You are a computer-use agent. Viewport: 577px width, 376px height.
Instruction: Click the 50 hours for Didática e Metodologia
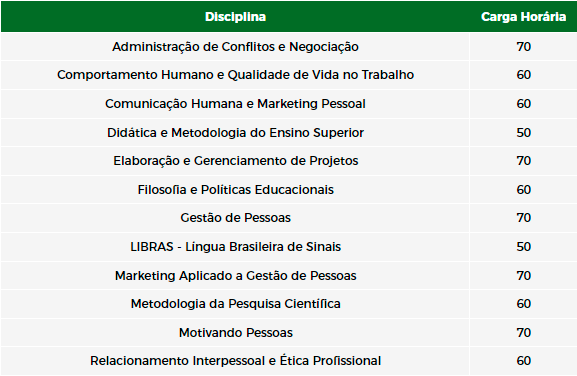click(523, 132)
